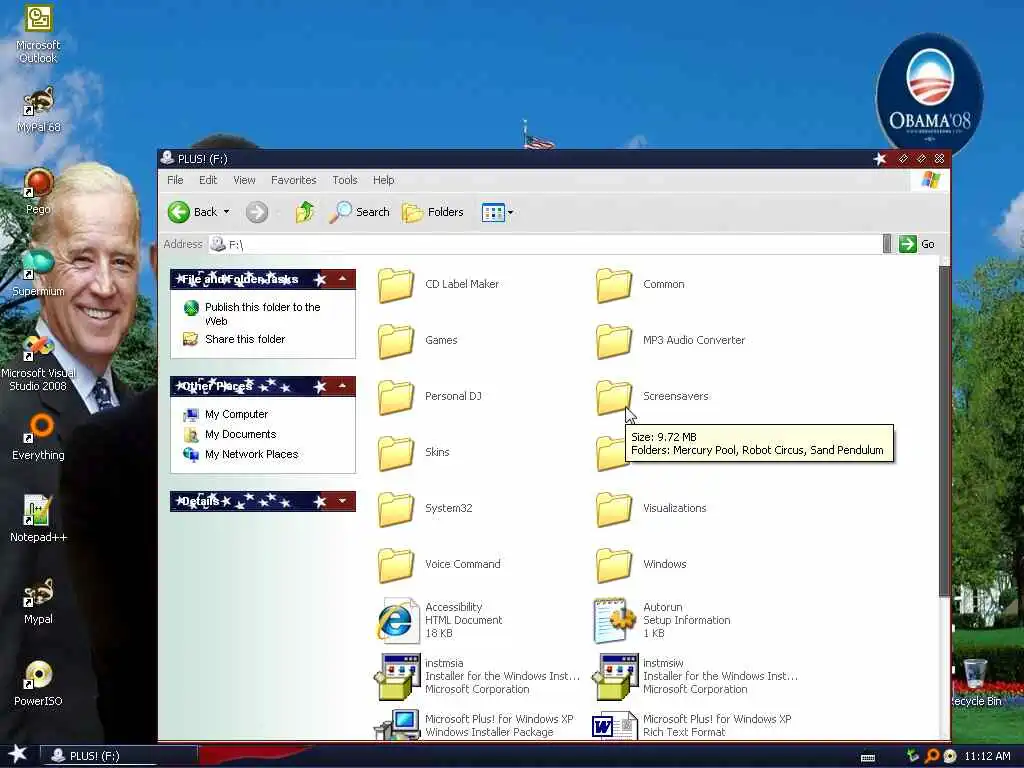Select the Pego desktop shortcut
1024x768 pixels.
38,191
